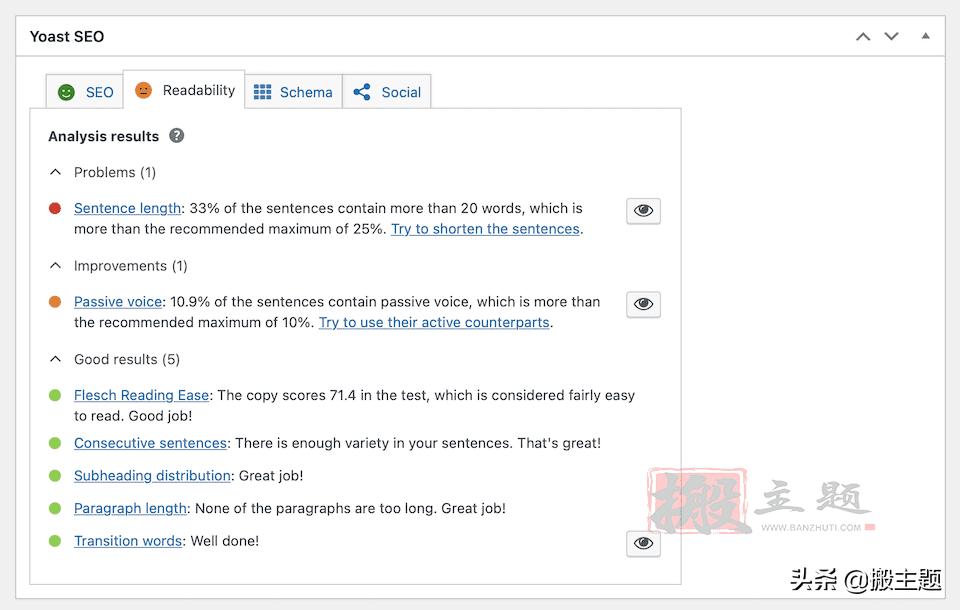Collapse the Problems (1) section

(56, 172)
